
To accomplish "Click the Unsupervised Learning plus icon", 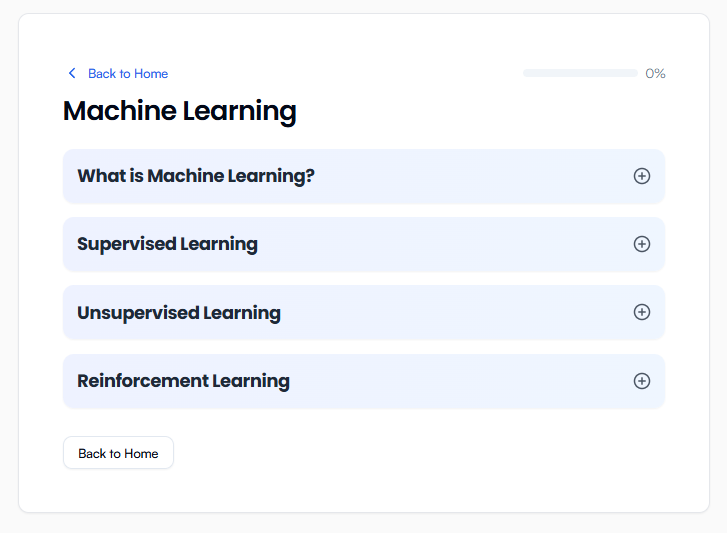I will click(642, 312).
